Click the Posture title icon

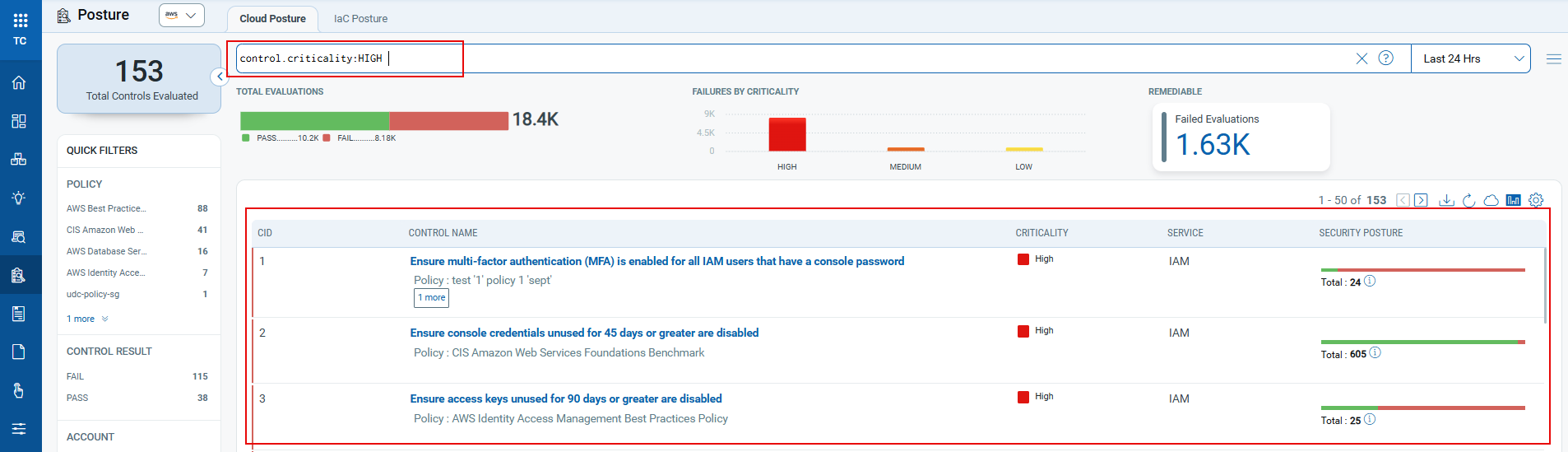pyautogui.click(x=63, y=15)
